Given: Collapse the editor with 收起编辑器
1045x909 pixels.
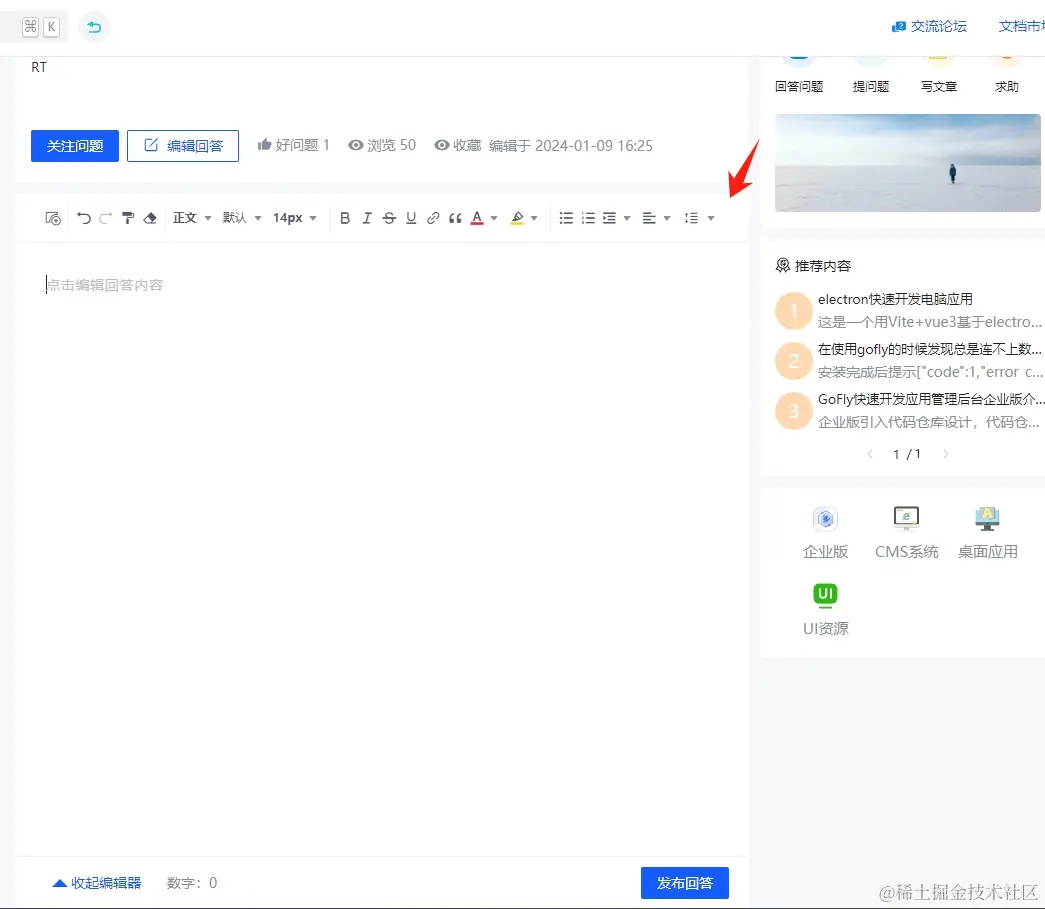Looking at the screenshot, I should (x=97, y=883).
